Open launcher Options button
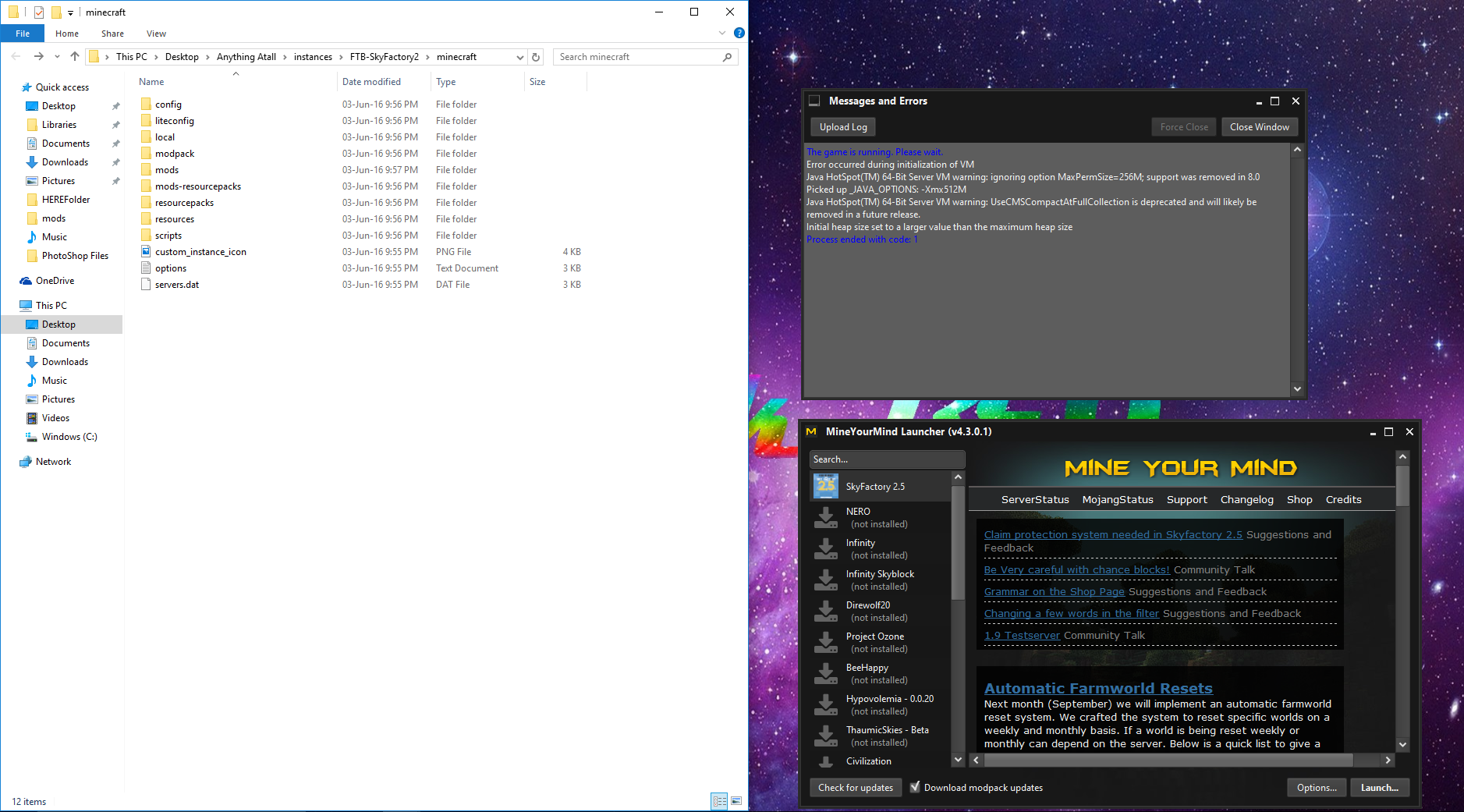 click(1317, 788)
